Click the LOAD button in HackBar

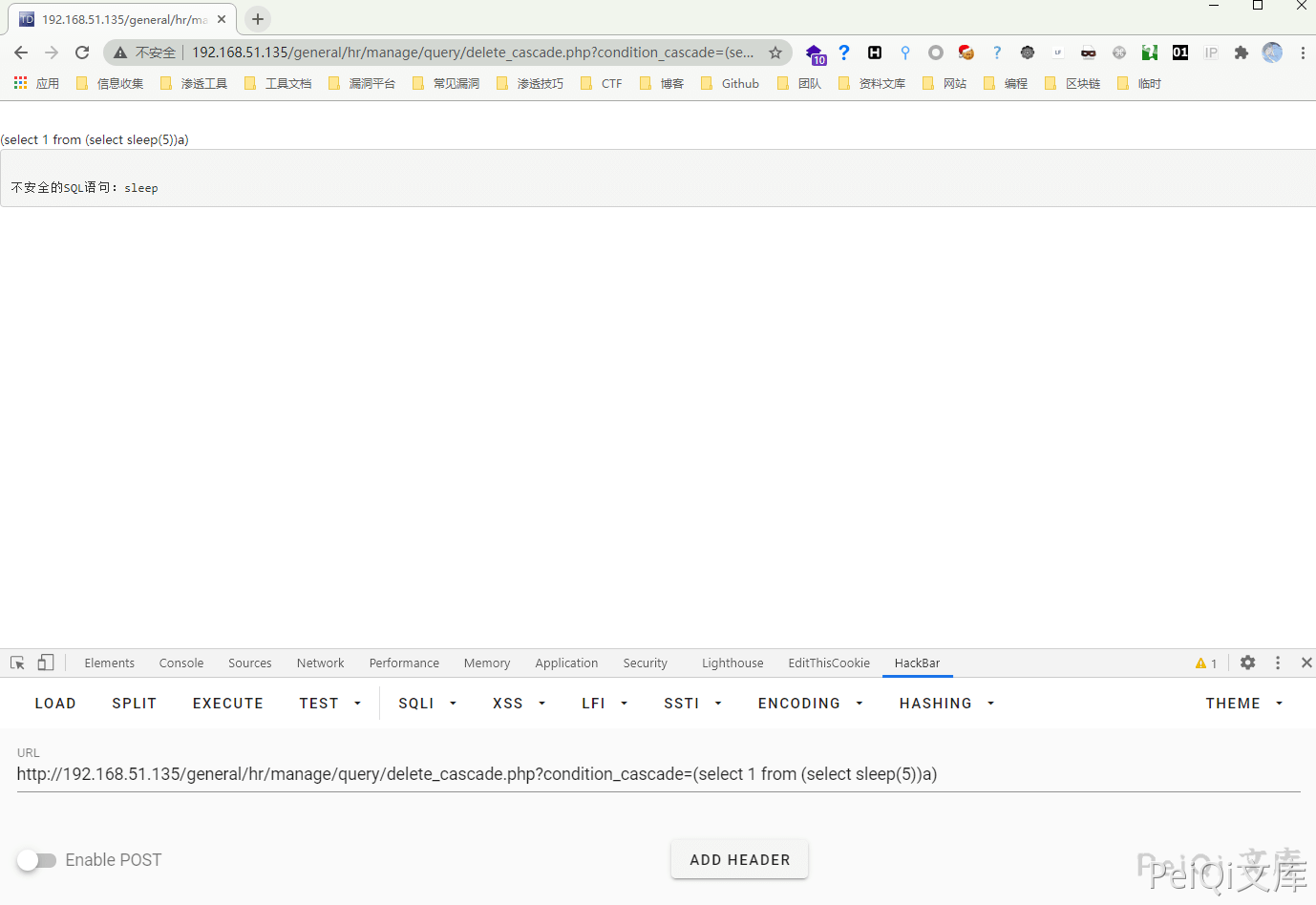click(55, 704)
